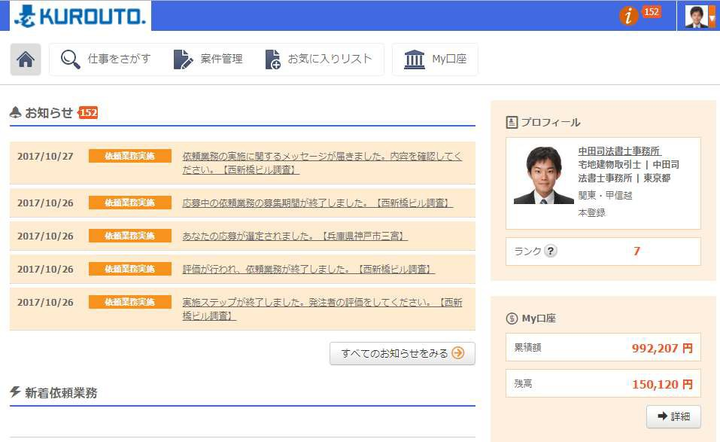
Task: Click the 詳細 button in My口座 panel
Action: [x=674, y=417]
